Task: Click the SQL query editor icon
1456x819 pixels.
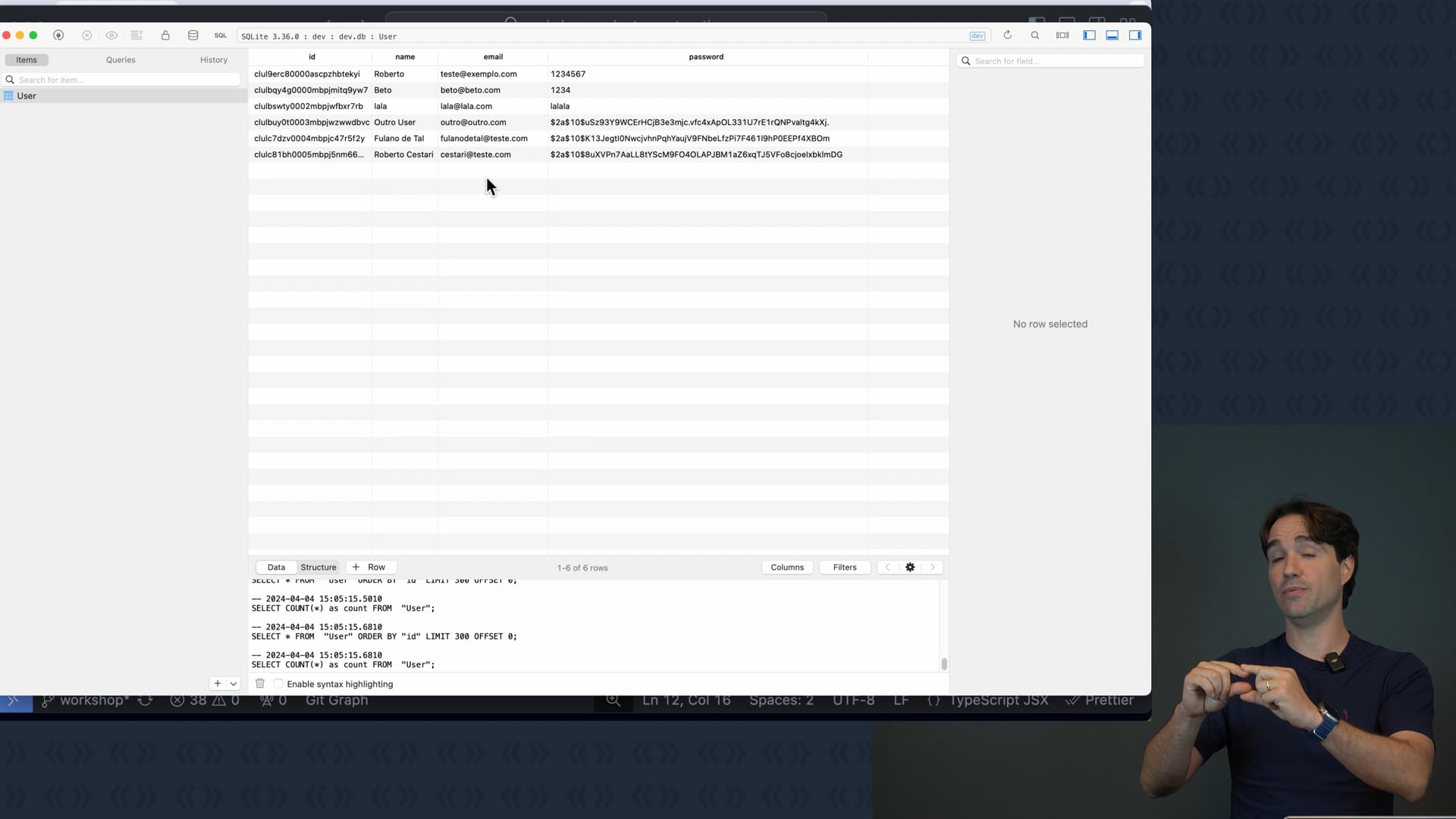Action: point(220,36)
